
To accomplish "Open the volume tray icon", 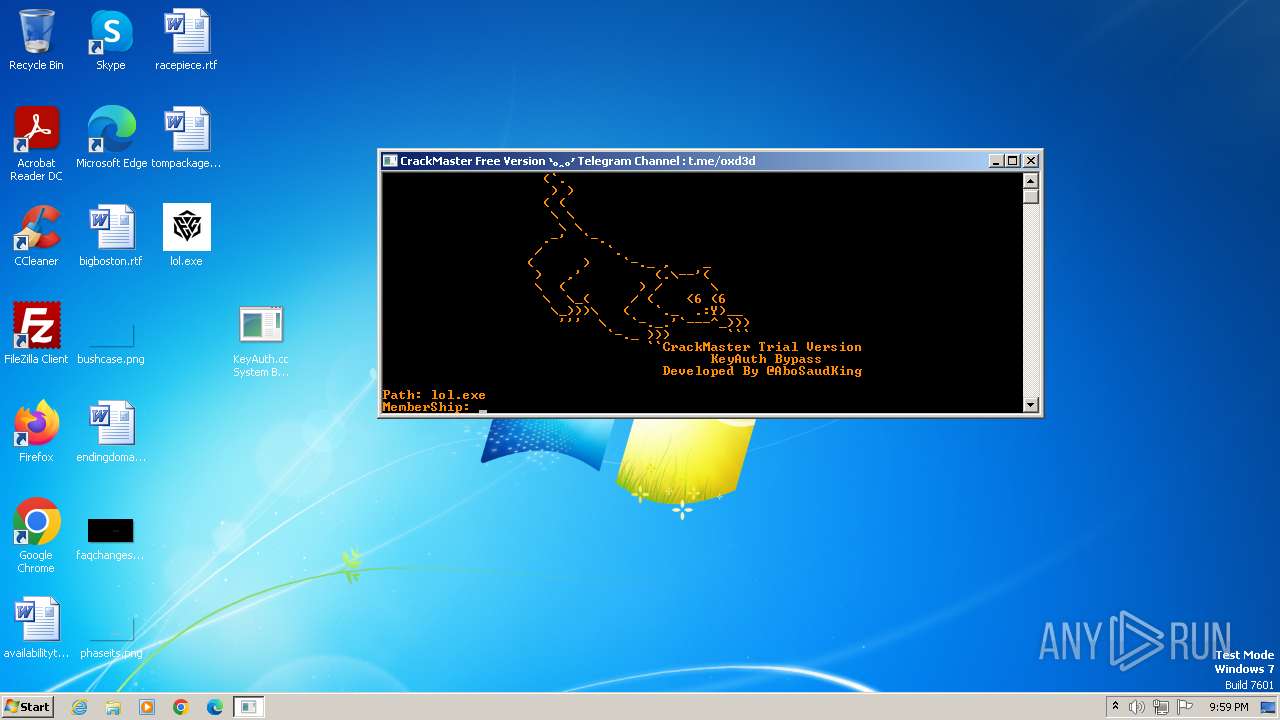I will (1137, 707).
